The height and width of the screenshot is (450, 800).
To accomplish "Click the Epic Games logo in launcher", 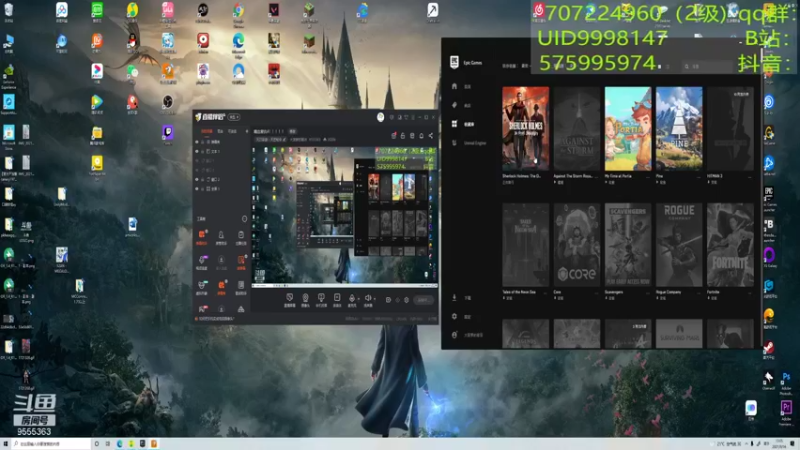I will 454,62.
